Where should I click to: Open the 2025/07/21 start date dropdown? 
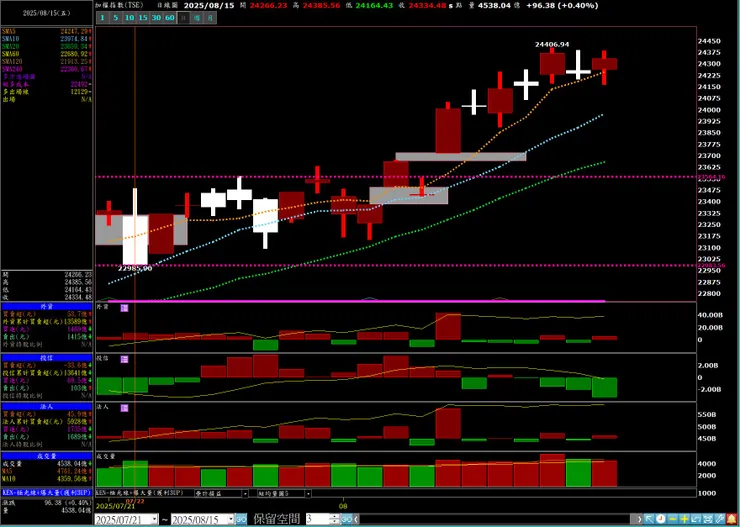coord(155,519)
